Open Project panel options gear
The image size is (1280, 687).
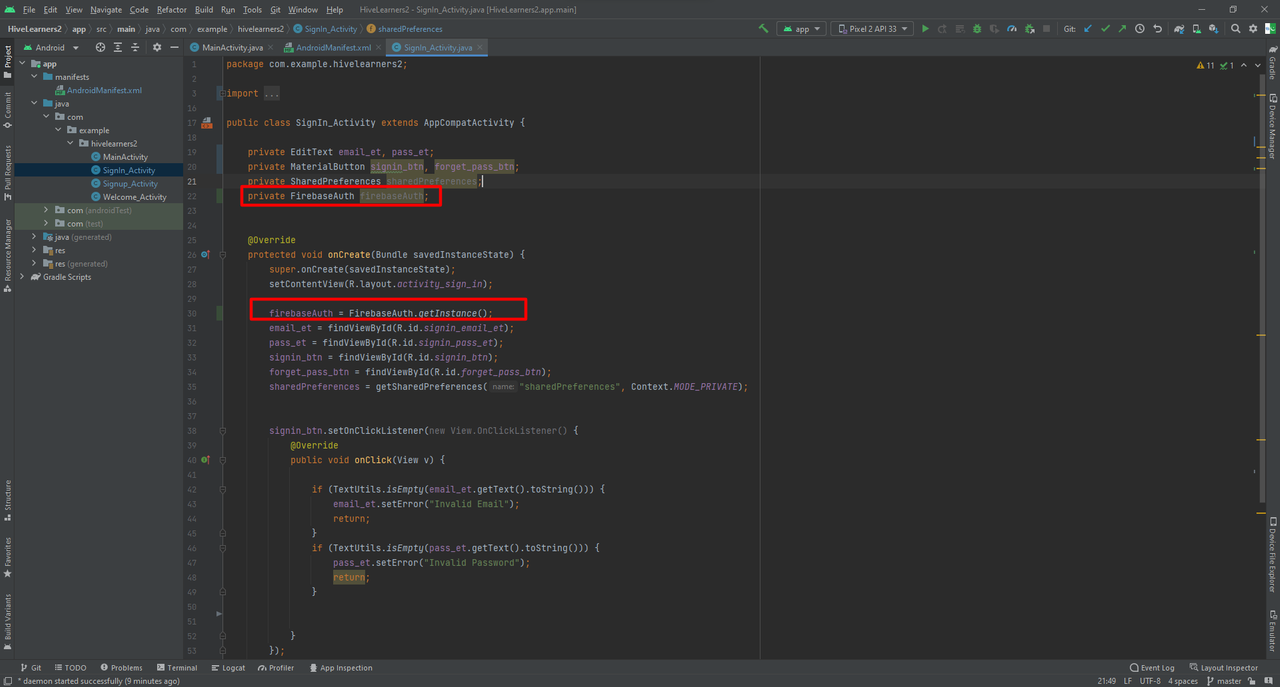click(x=156, y=47)
